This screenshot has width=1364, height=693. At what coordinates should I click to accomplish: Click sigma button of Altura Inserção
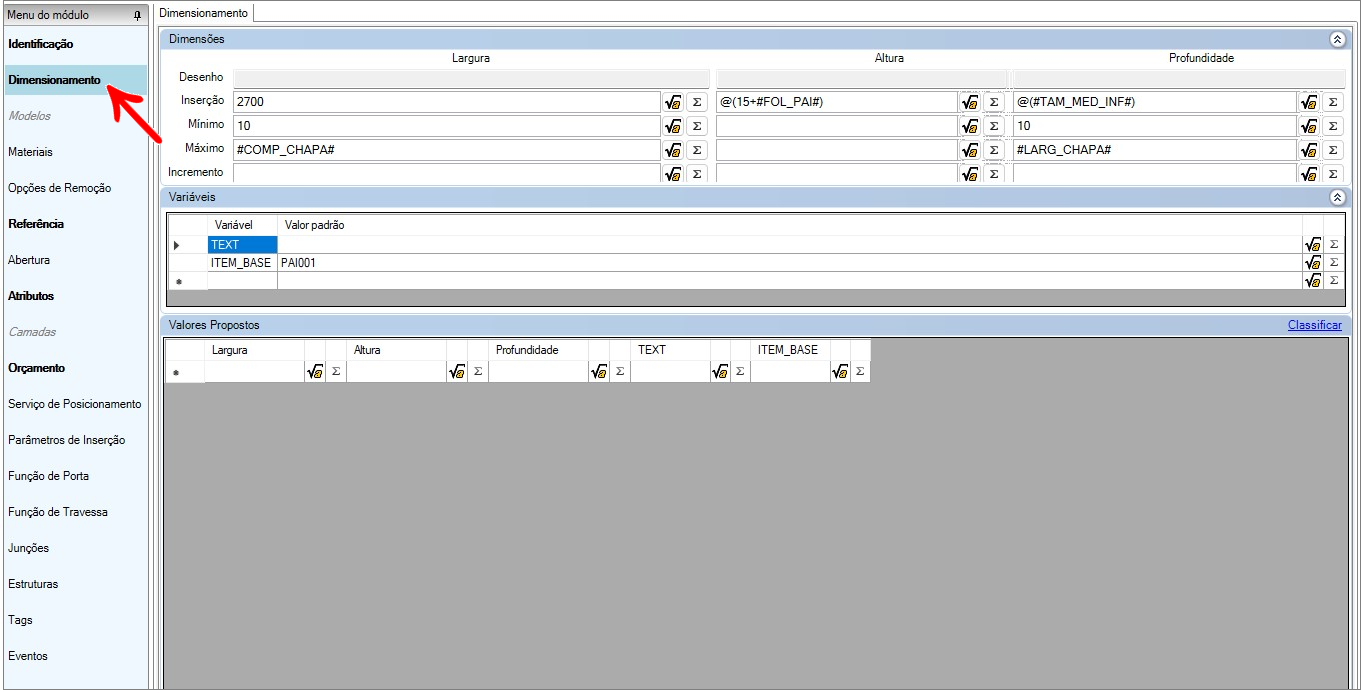tap(994, 102)
